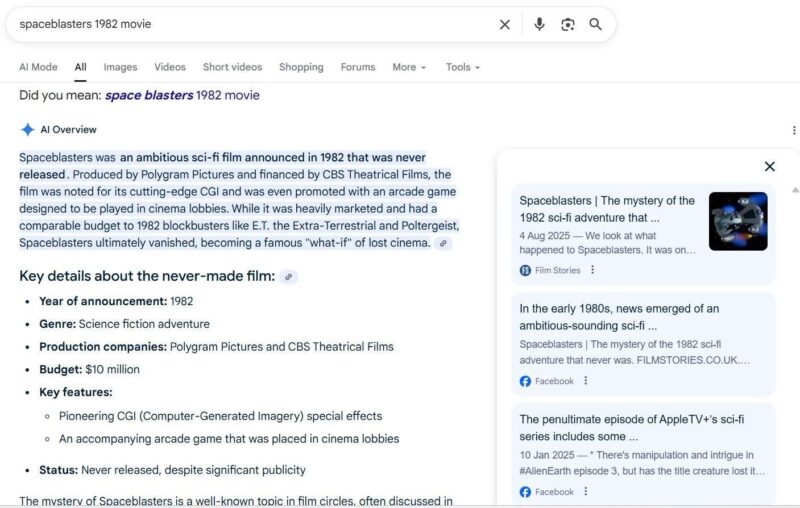Click the 'Film Stories' source name
Image resolution: width=800 pixels, height=508 pixels.
pyautogui.click(x=558, y=270)
